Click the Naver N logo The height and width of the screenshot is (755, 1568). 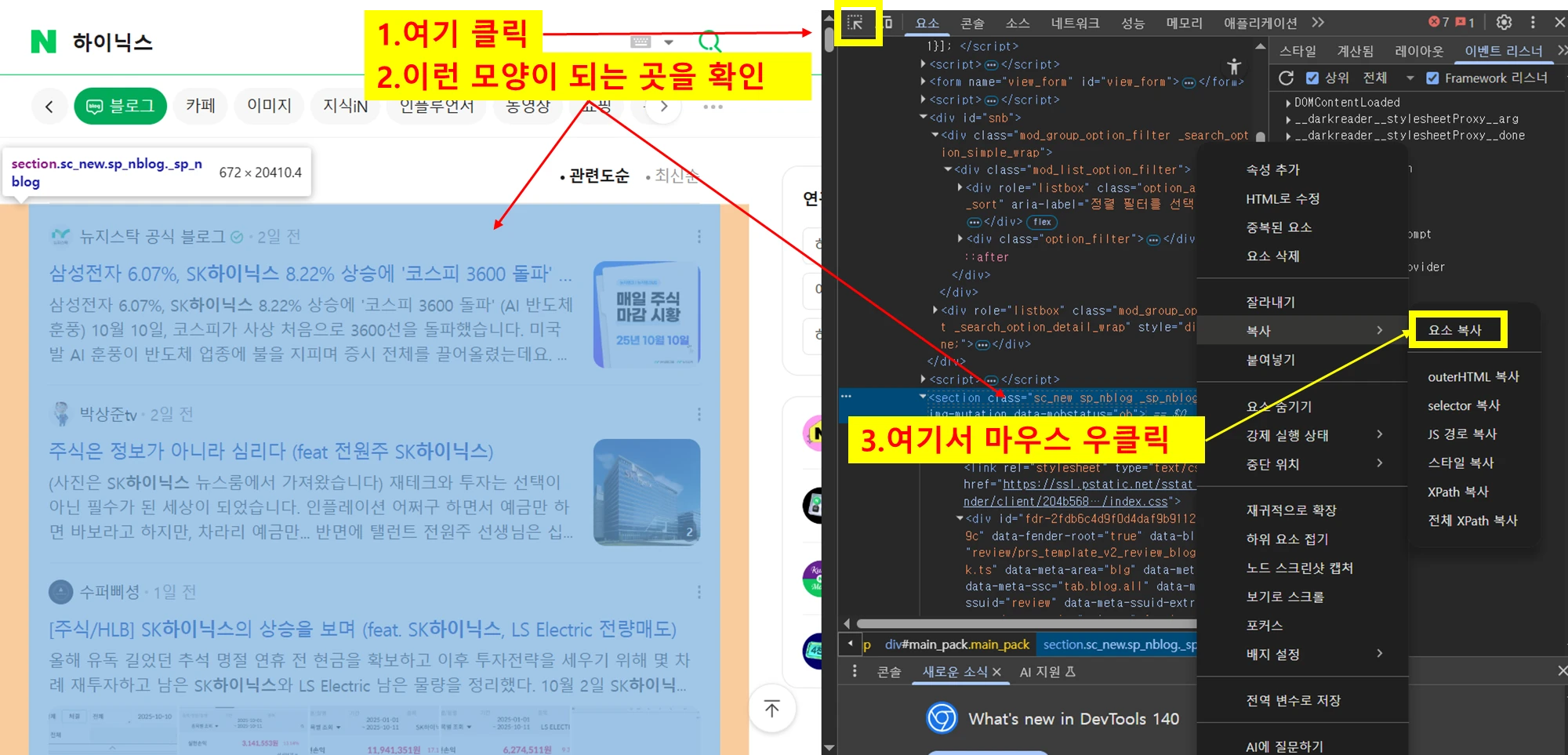pyautogui.click(x=44, y=42)
